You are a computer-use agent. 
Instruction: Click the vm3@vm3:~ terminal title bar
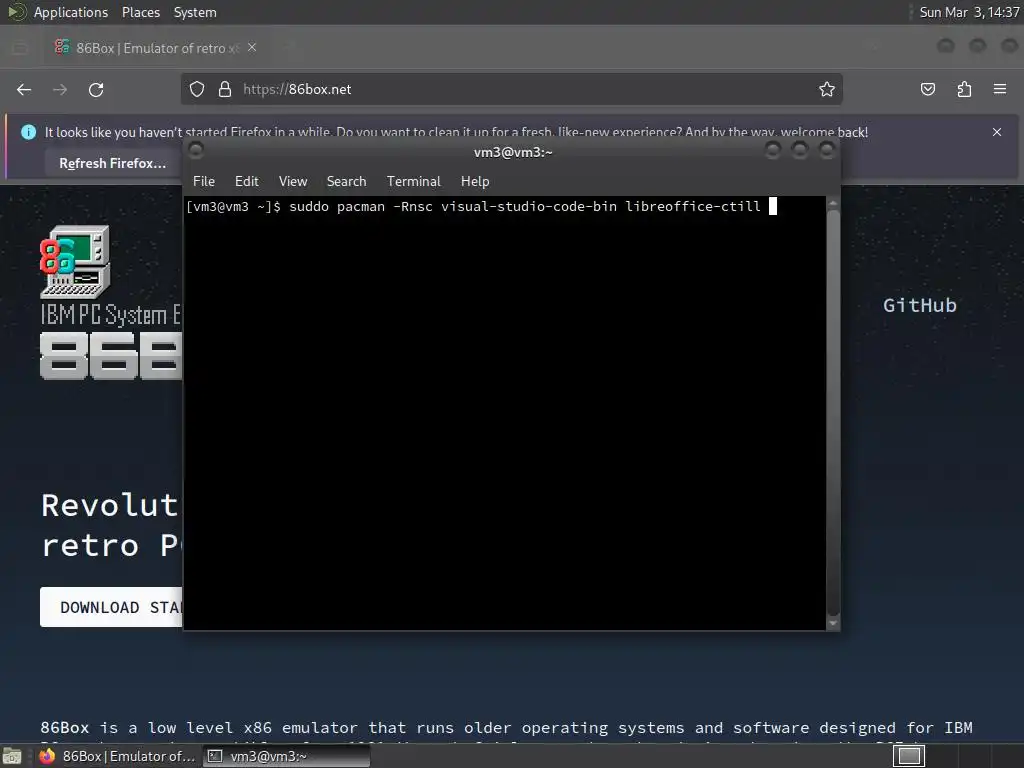coord(513,152)
